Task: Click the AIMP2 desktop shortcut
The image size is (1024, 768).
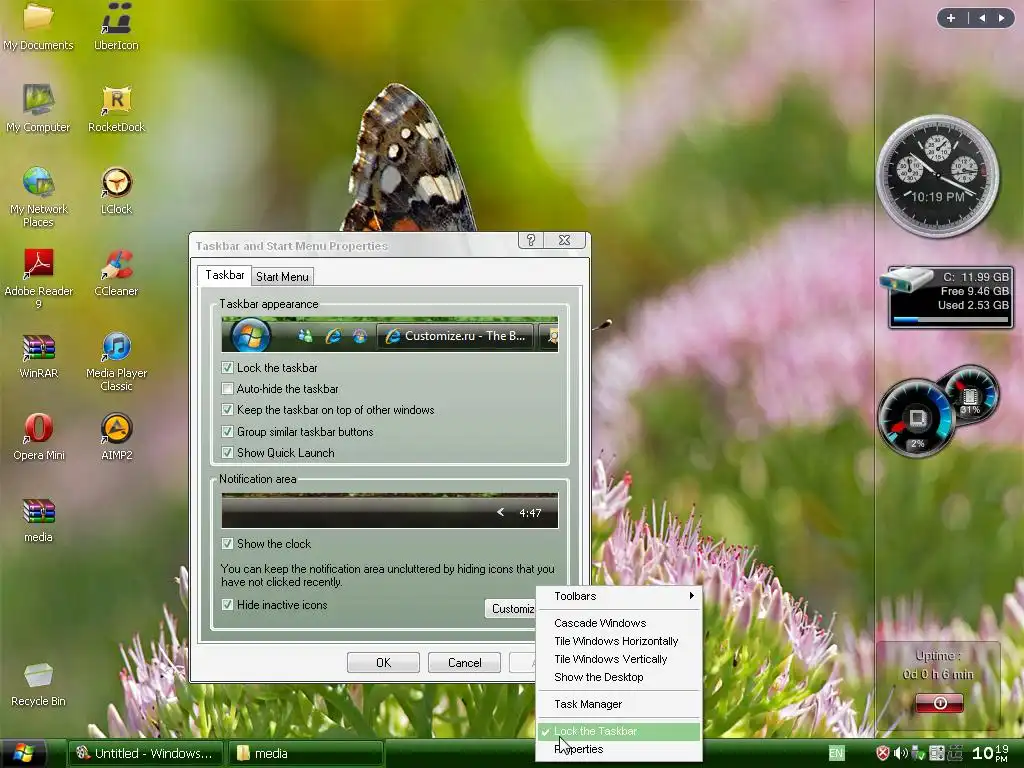Action: 116,437
